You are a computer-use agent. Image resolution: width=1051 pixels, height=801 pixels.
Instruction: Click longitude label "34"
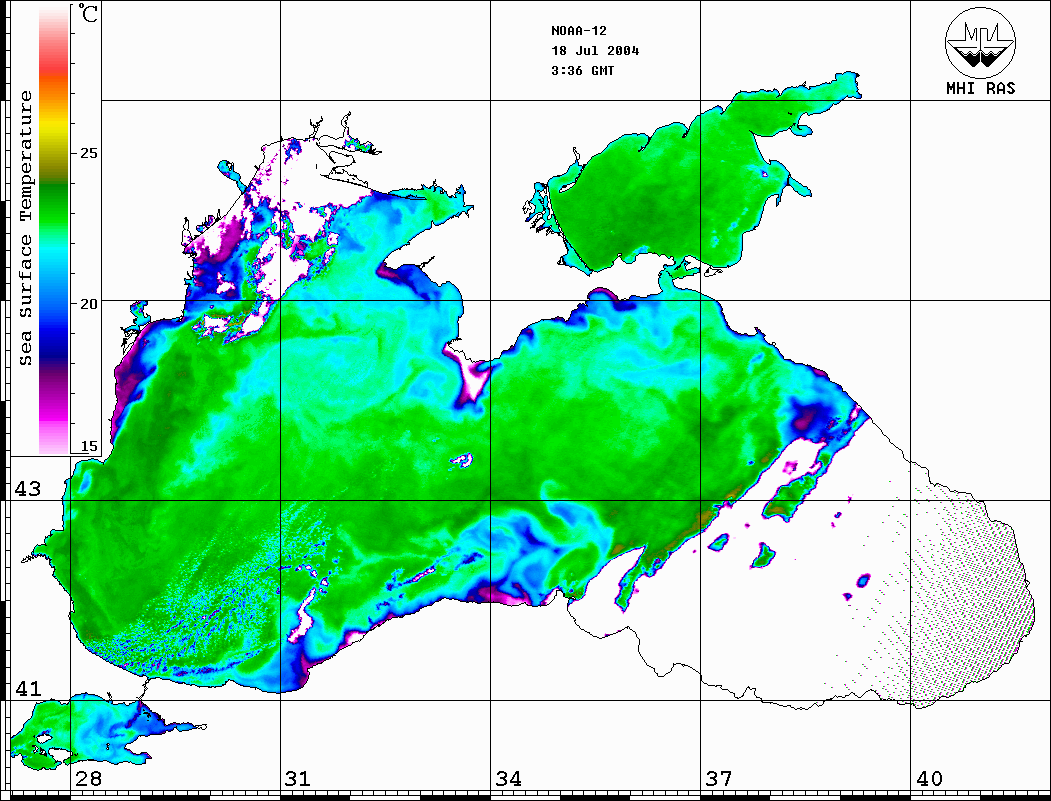point(508,779)
